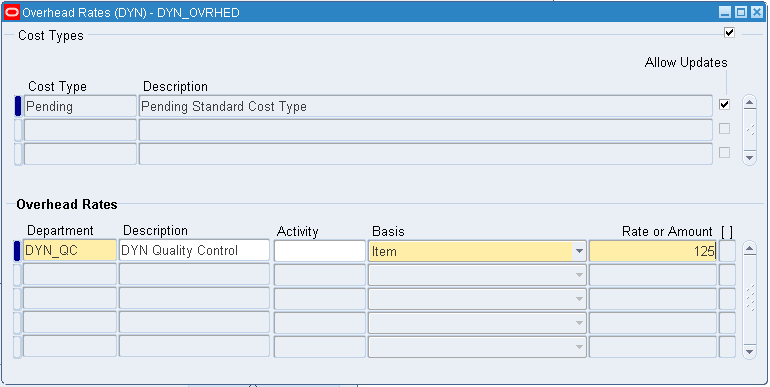Click the empty Activity field in first row
This screenshot has width=770, height=387.
pyautogui.click(x=320, y=250)
